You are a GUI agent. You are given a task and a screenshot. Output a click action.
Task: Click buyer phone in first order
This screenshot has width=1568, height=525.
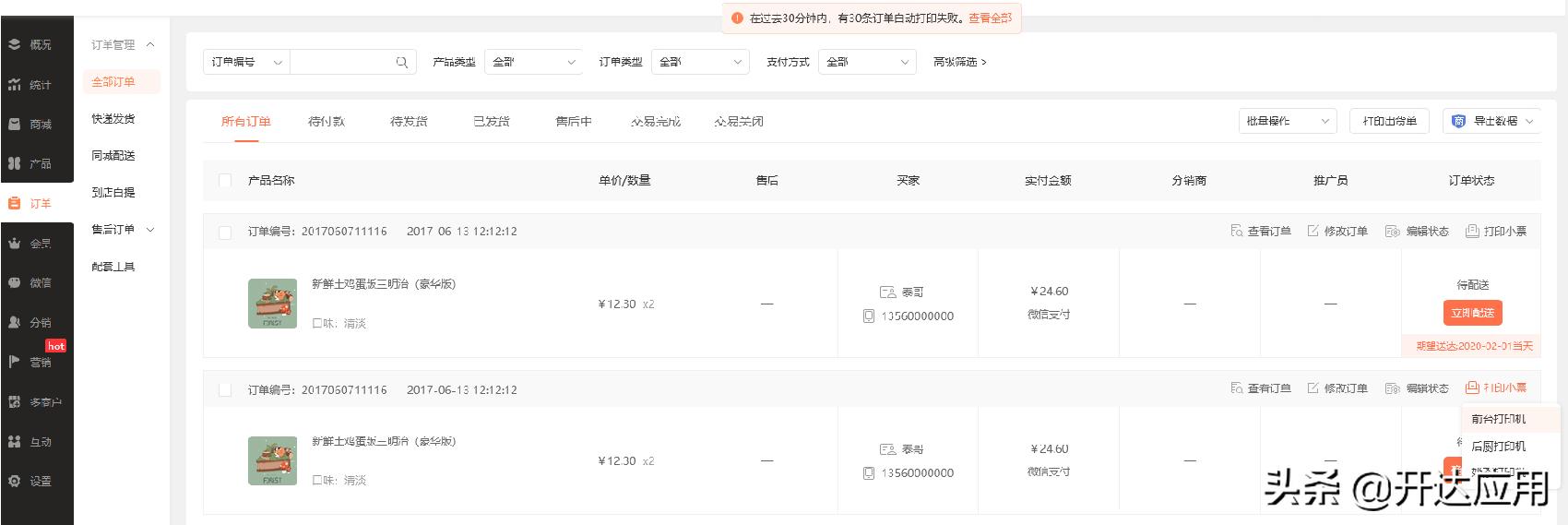pyautogui.click(x=917, y=316)
